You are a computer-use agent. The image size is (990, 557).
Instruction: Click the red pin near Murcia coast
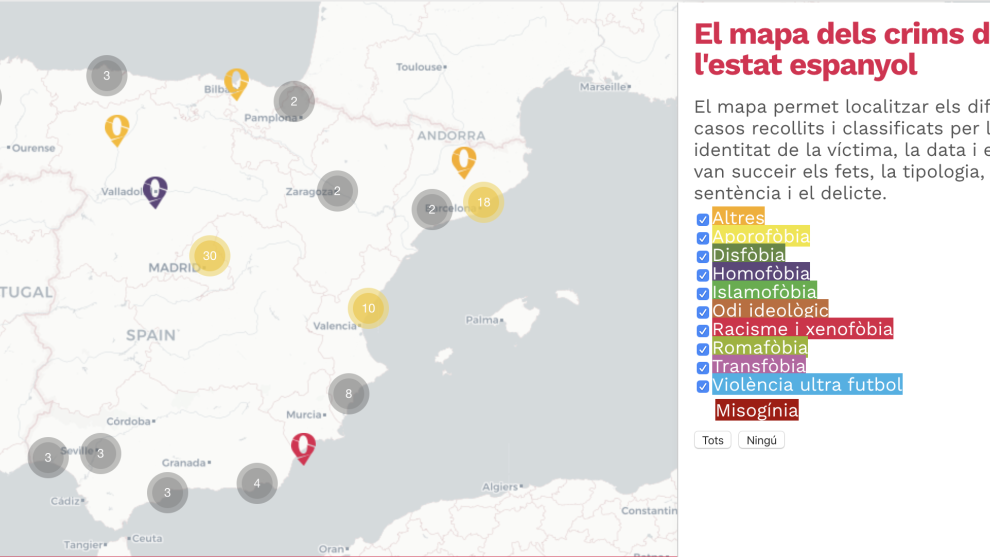[x=303, y=446]
